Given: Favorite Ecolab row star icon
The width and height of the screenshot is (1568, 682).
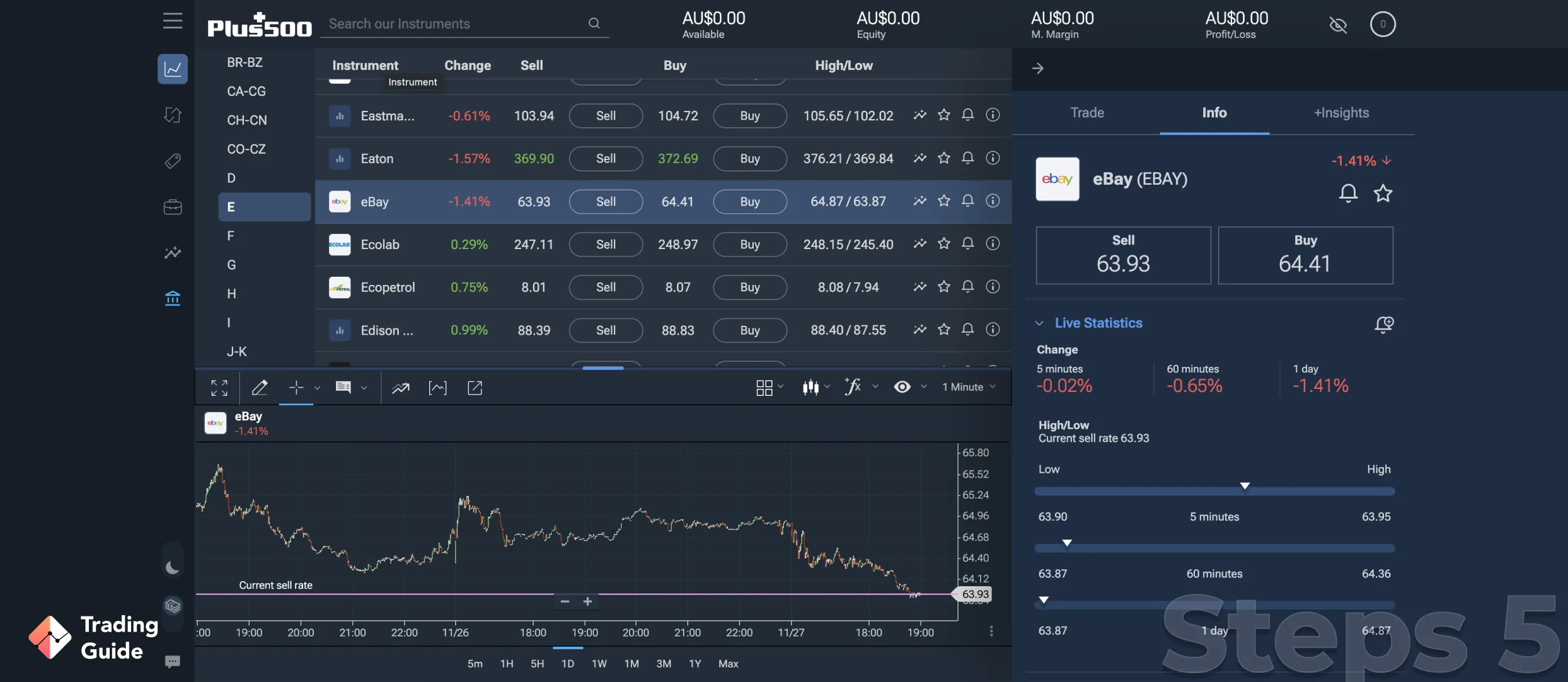Looking at the screenshot, I should (x=943, y=243).
